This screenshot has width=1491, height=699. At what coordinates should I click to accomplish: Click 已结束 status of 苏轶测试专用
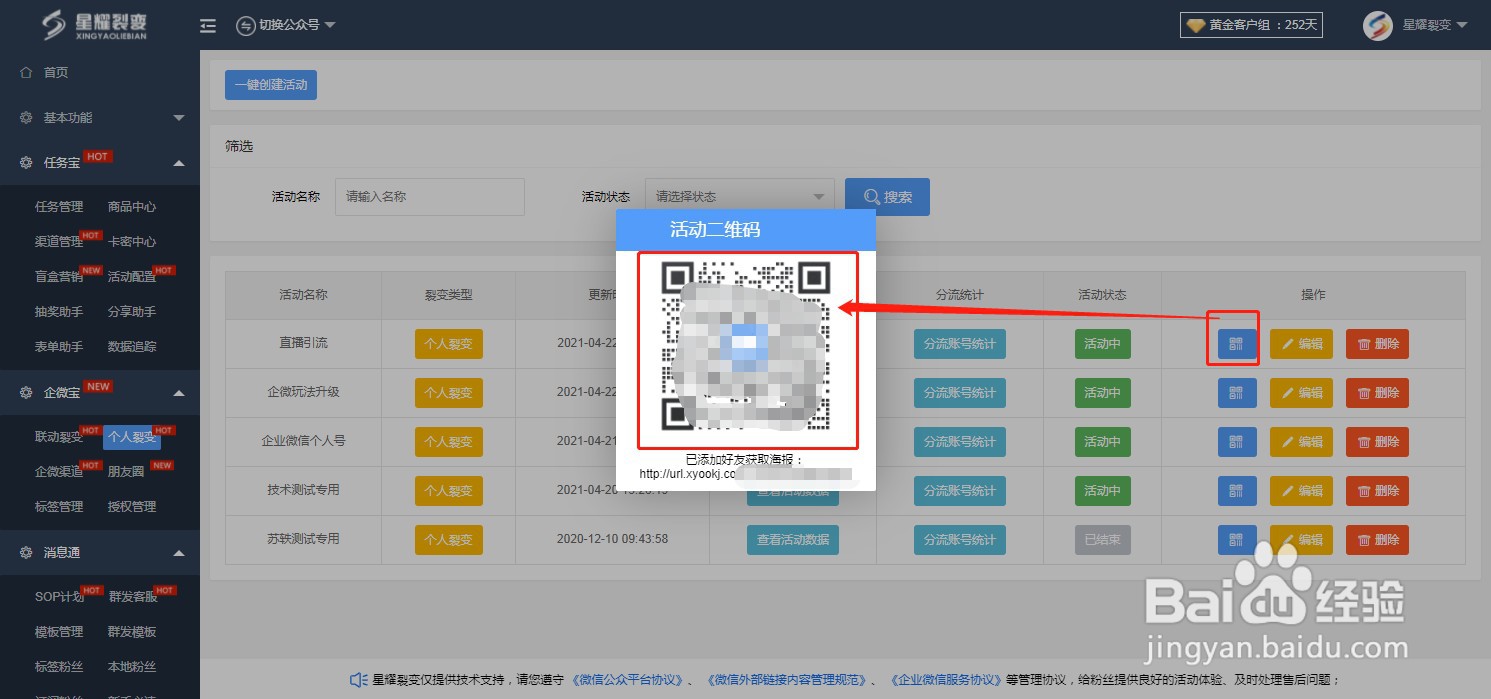[x=1102, y=540]
